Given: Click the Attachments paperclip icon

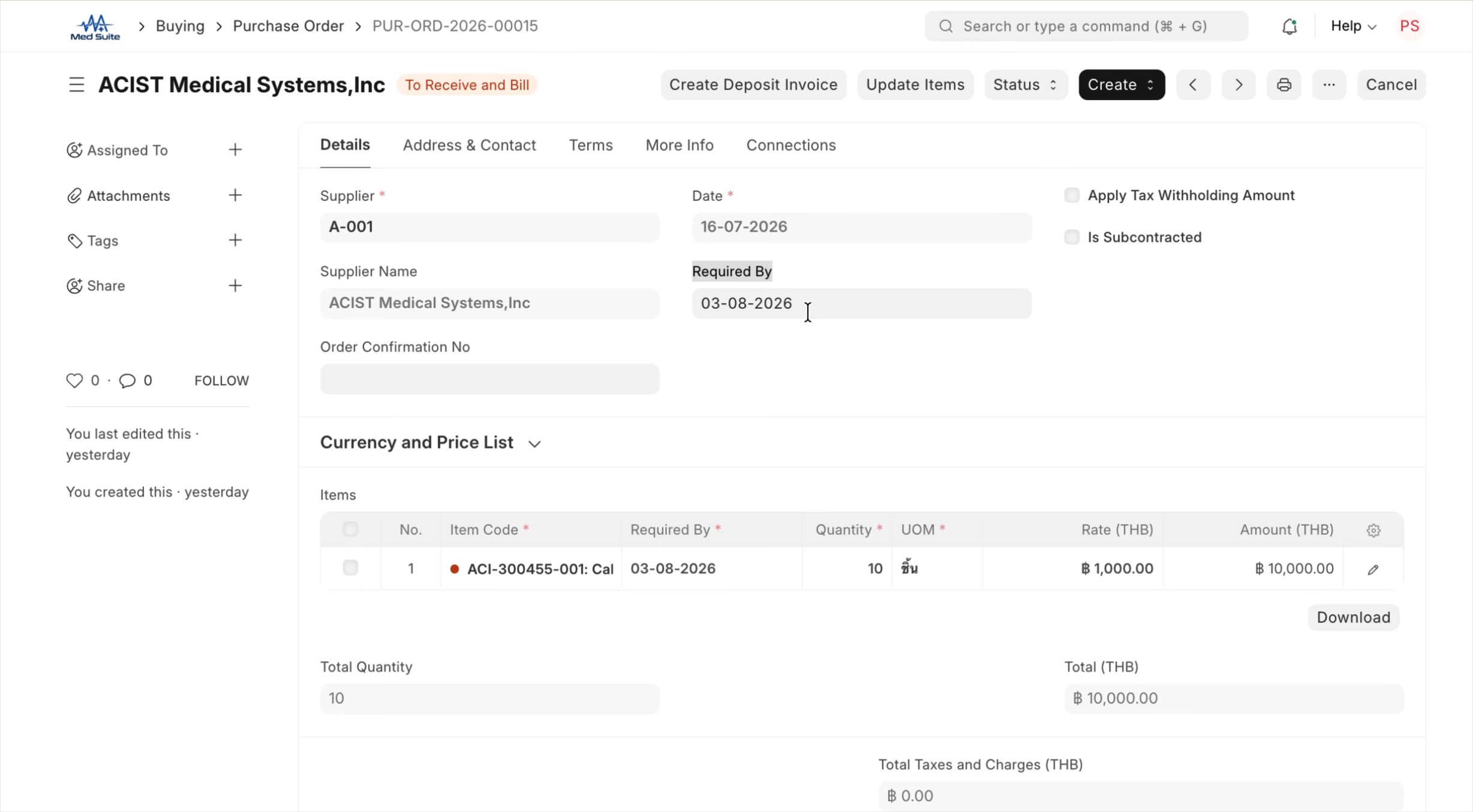Looking at the screenshot, I should 74,196.
